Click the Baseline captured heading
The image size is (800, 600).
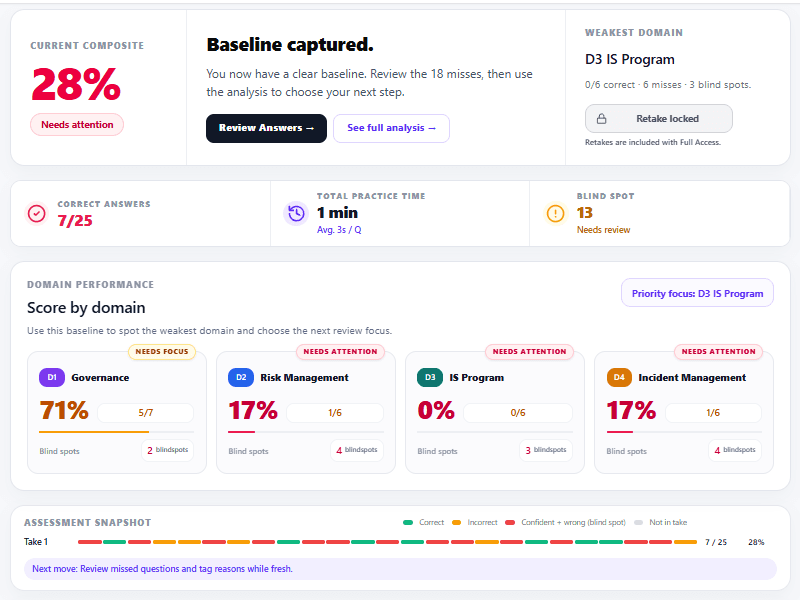pyautogui.click(x=290, y=45)
